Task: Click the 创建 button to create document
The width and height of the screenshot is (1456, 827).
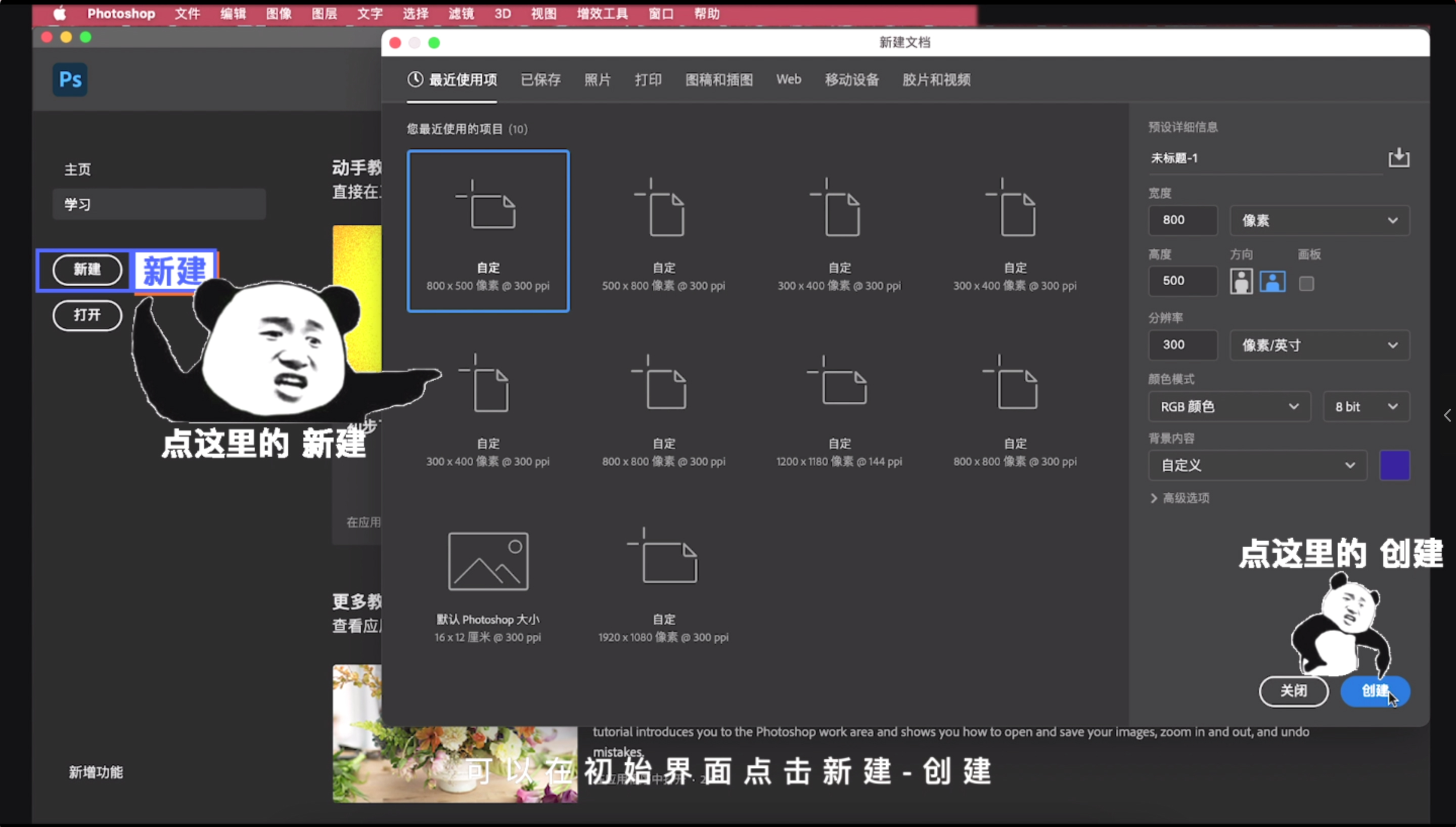Action: click(1376, 692)
